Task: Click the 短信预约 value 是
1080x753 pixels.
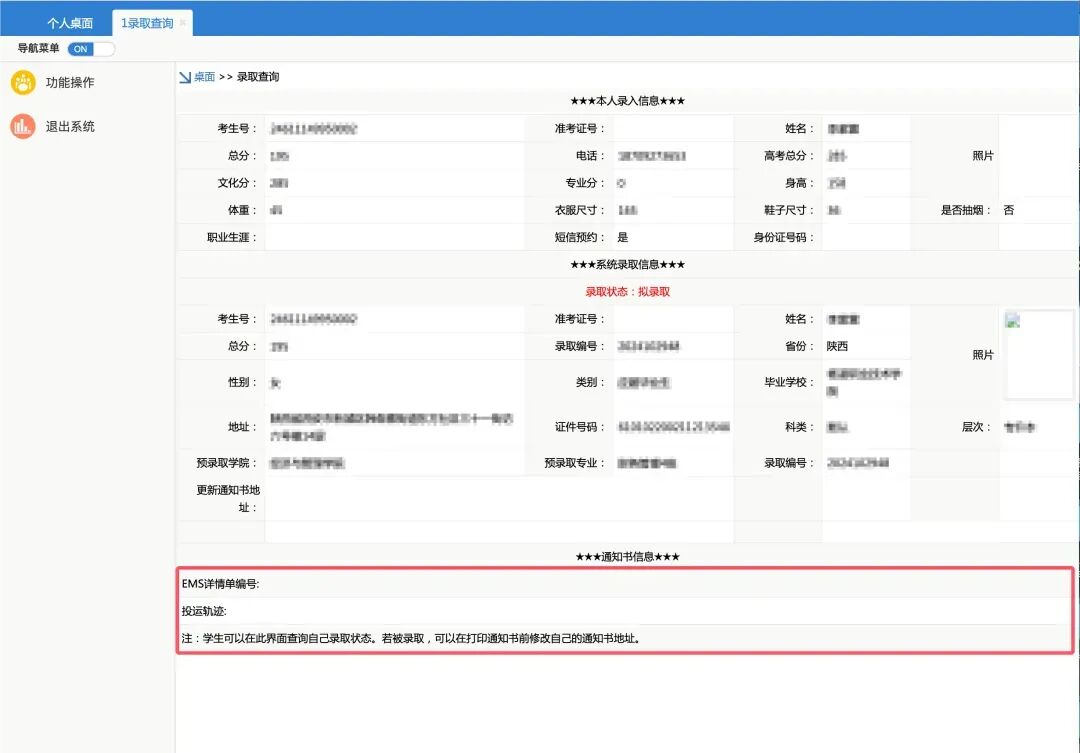Action: 623,237
